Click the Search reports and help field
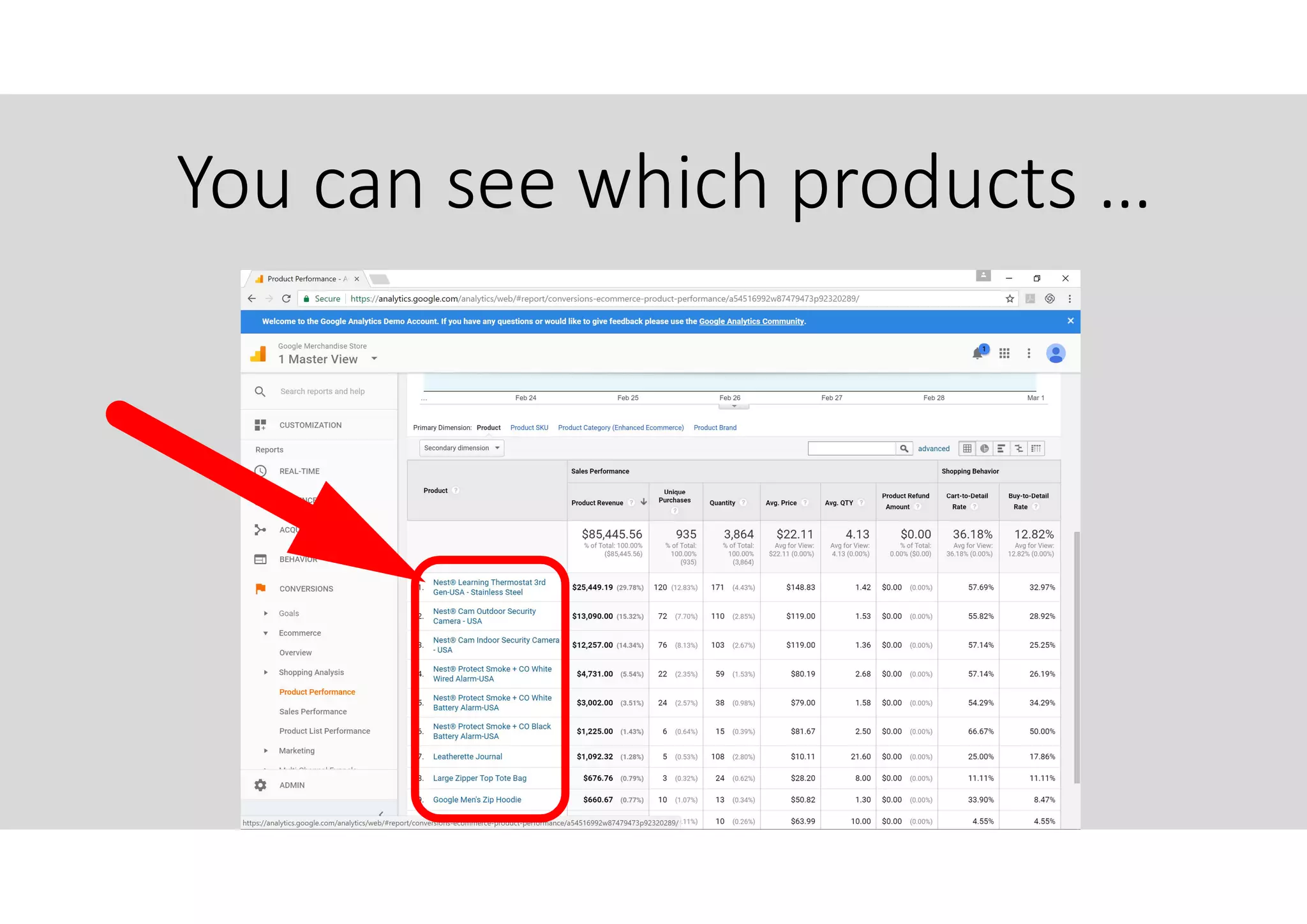 (322, 391)
